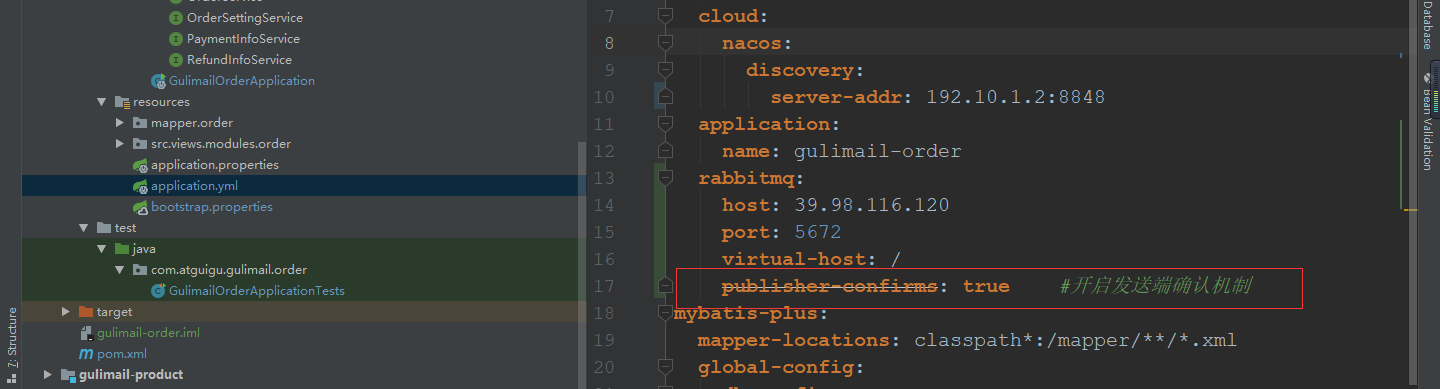Screen dimensions: 1440x389
Task: Click the host value 39.98.116.120
Action: click(x=871, y=205)
